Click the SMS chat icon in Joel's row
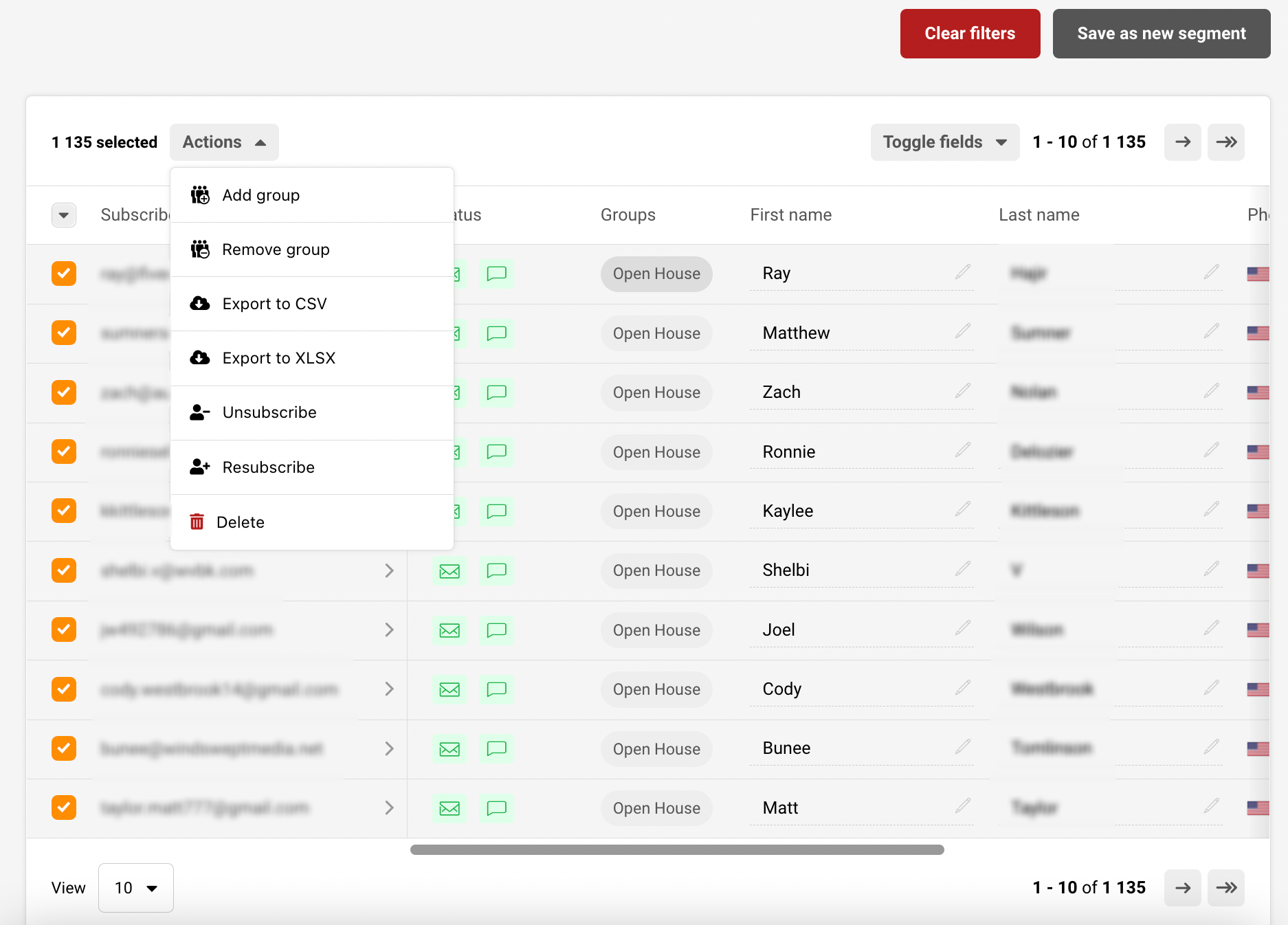This screenshot has width=1288, height=925. 496,630
